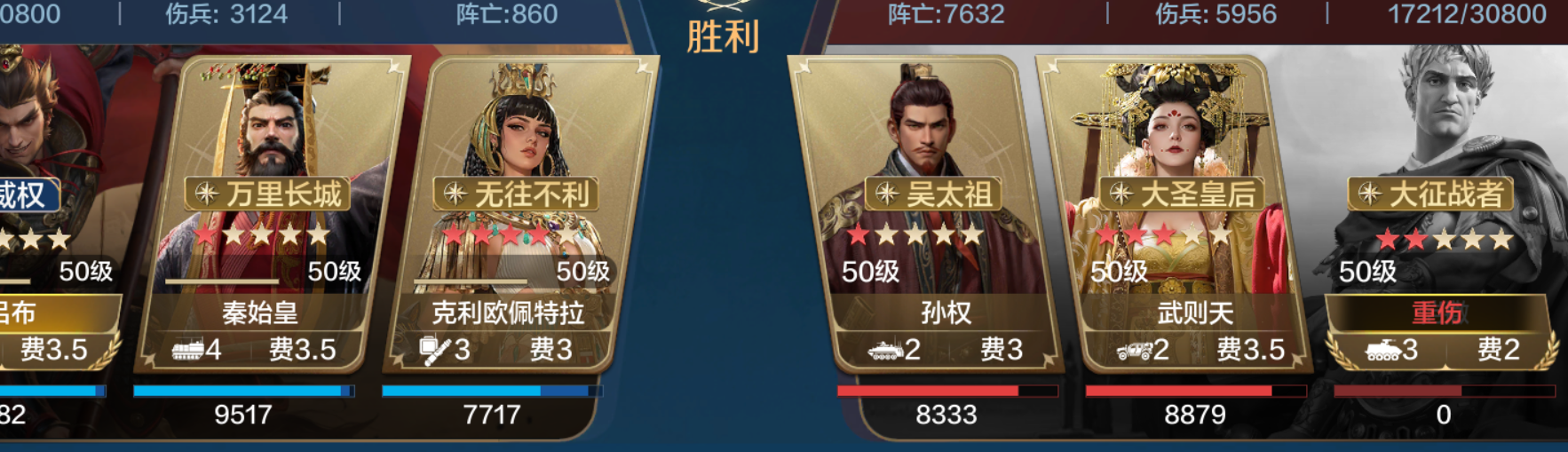Screen dimensions: 1568x452
Task: Click the tank icon on 孙权's card
Action: (885, 350)
